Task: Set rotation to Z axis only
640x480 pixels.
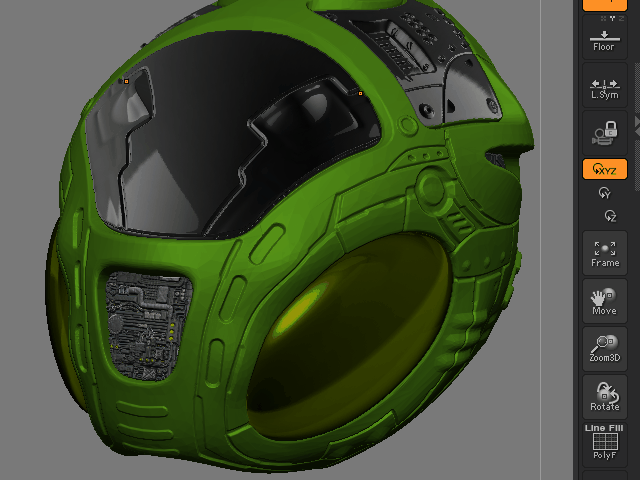Action: (x=604, y=215)
